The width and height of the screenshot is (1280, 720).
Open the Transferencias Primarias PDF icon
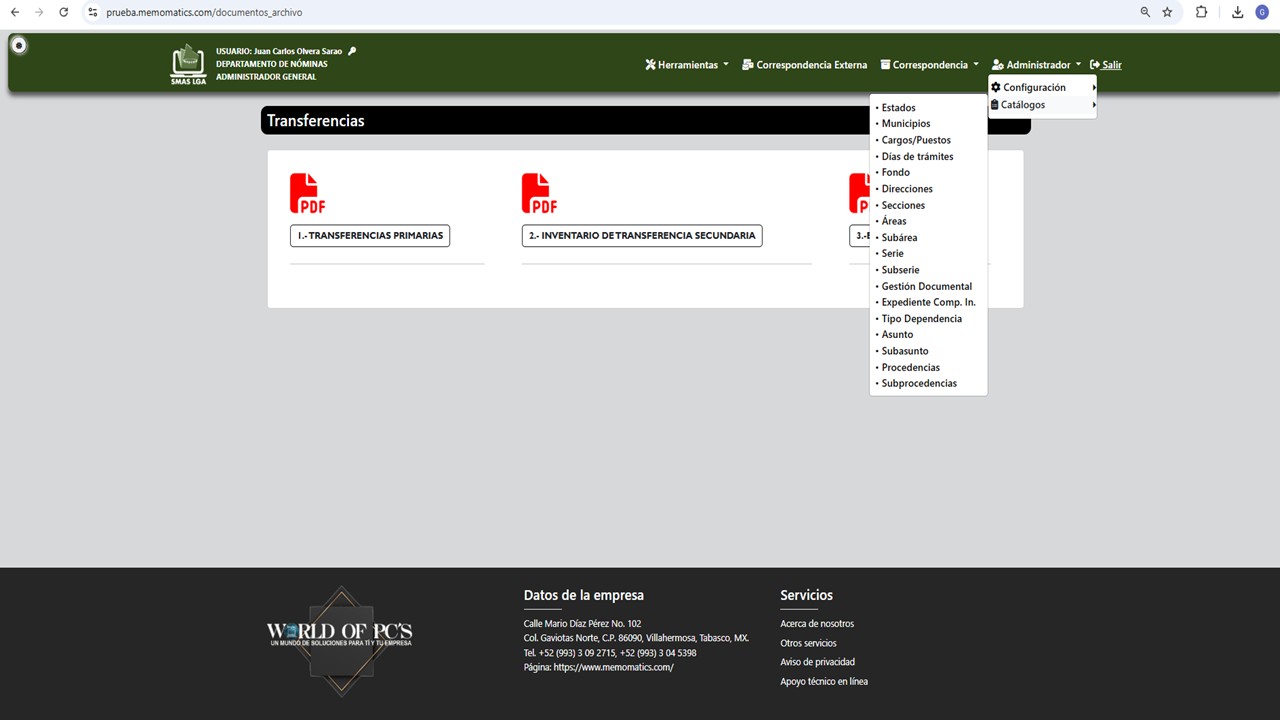(x=307, y=193)
